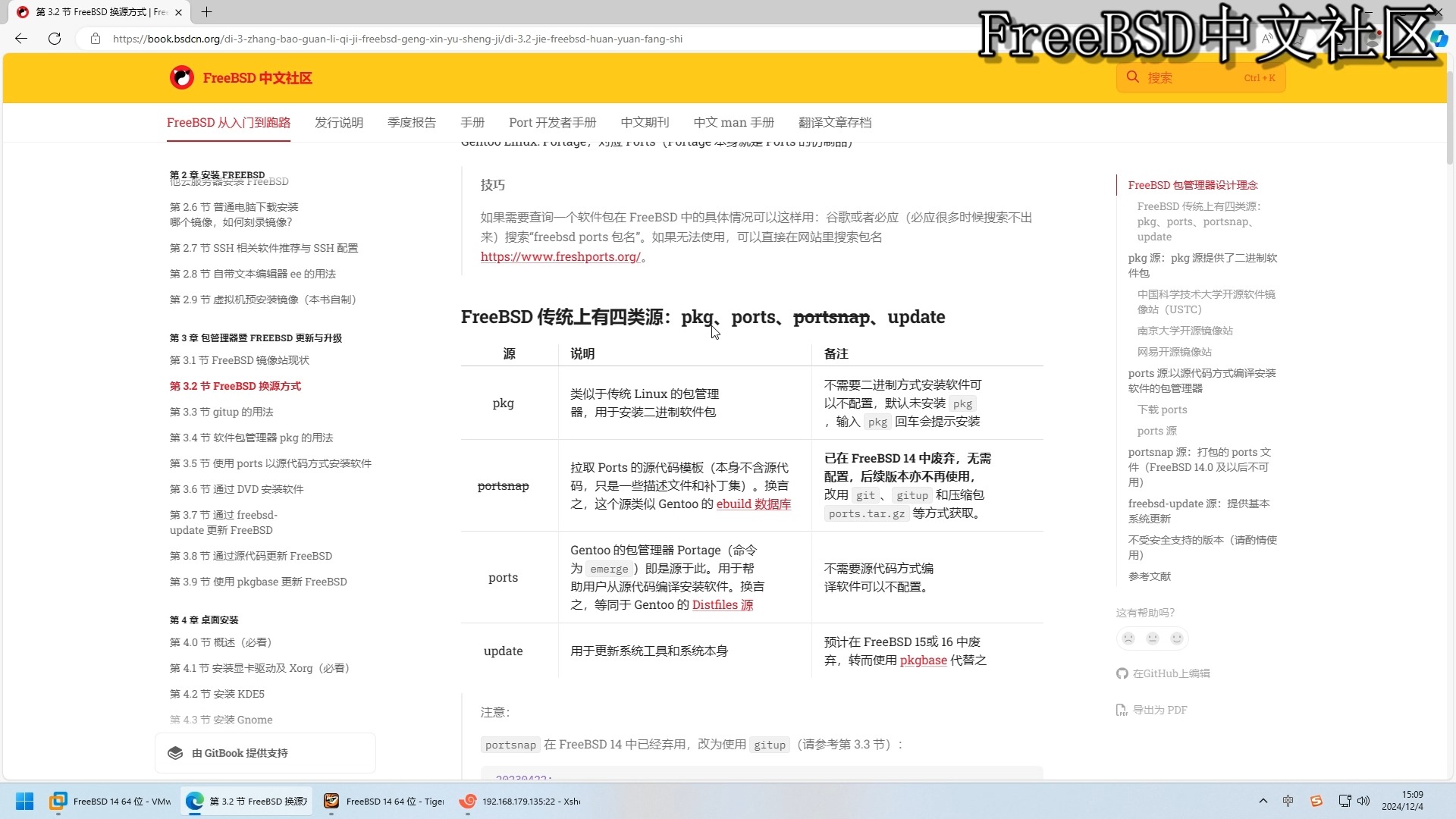Expand the system tray hidden icons chevron
Image resolution: width=1456 pixels, height=819 pixels.
[1263, 801]
